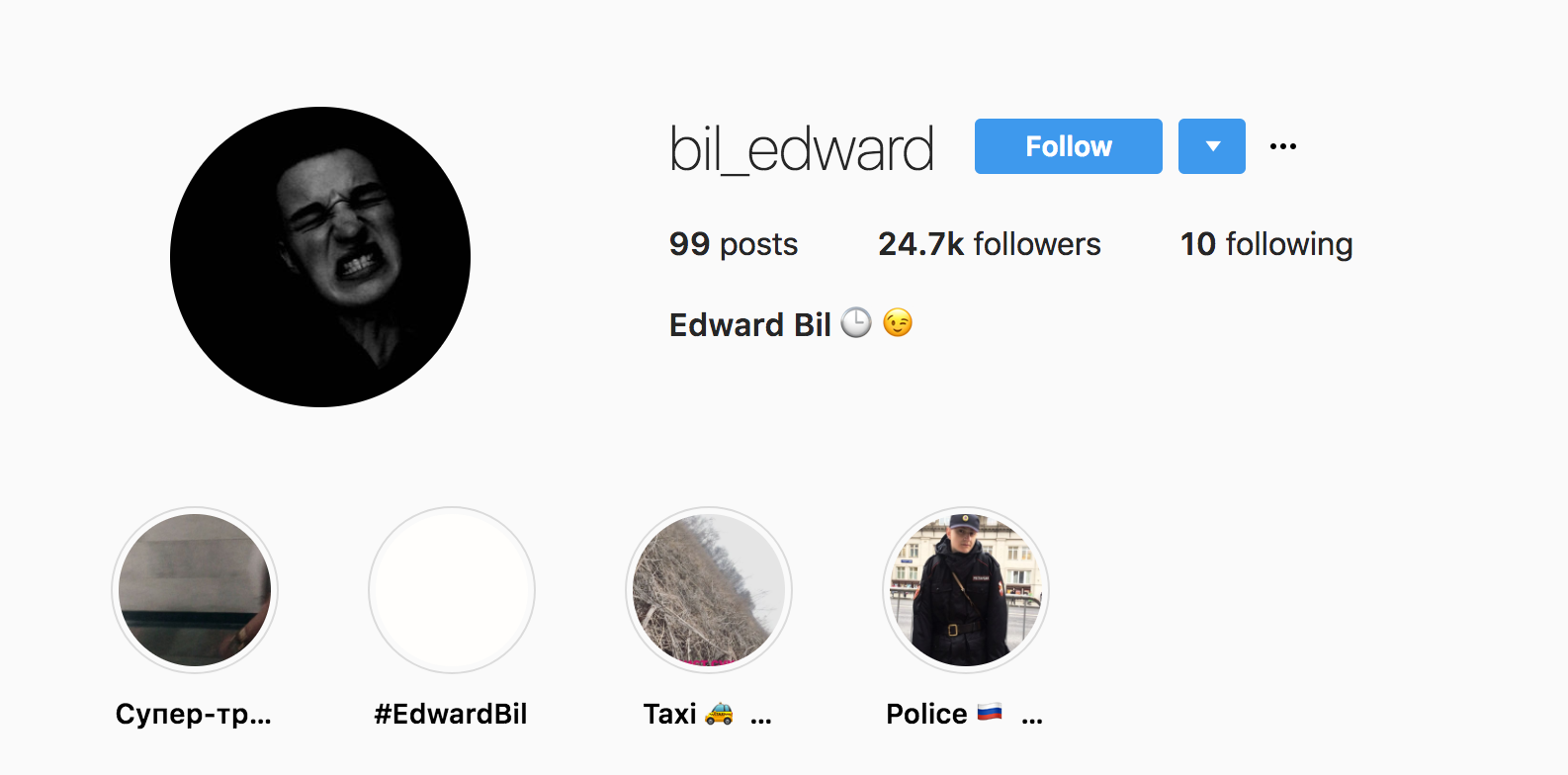Follow the bil_edward account
This screenshot has width=1568, height=775.
tap(1068, 146)
